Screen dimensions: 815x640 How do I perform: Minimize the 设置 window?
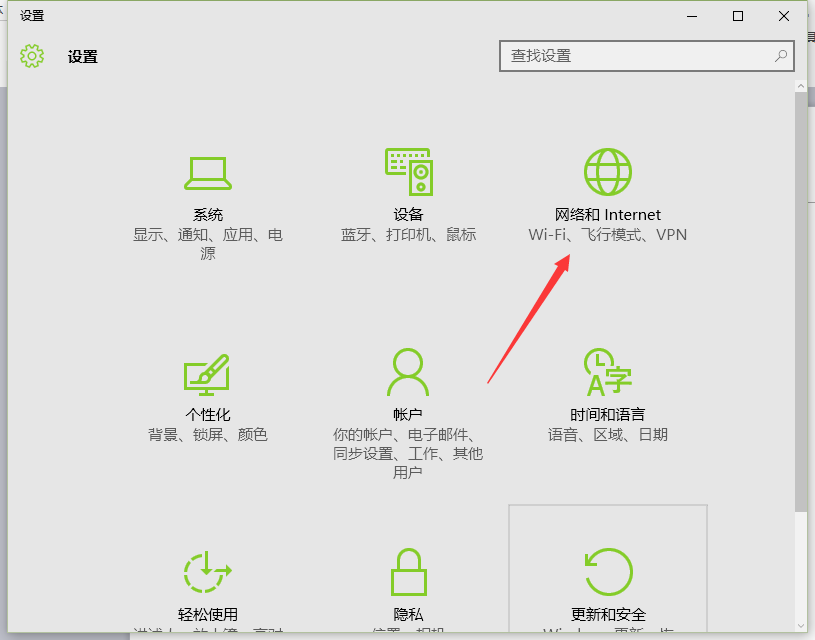(x=692, y=16)
